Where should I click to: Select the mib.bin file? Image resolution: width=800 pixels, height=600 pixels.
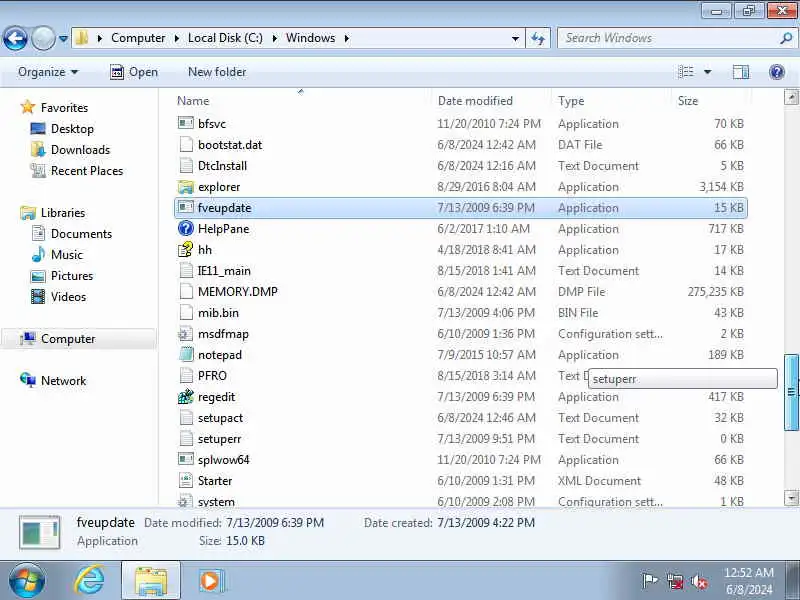click(x=218, y=313)
